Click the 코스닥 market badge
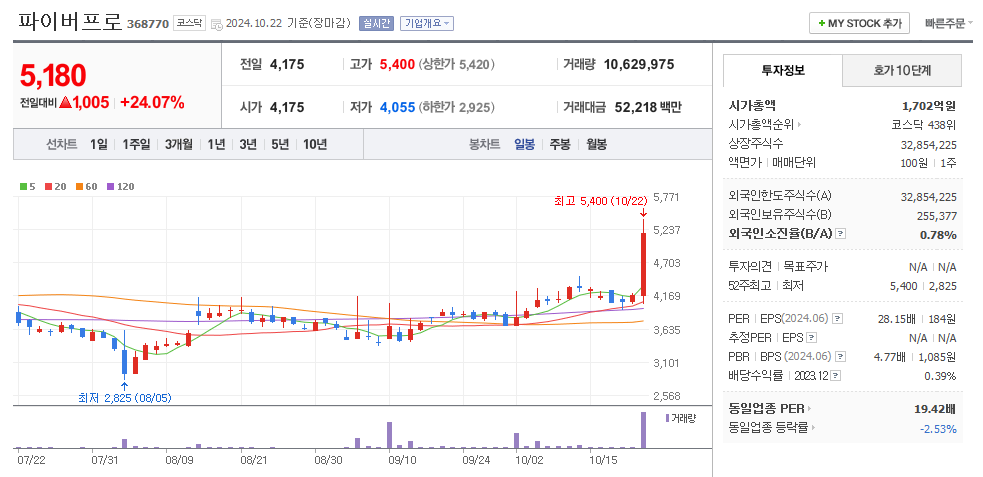 [188, 24]
